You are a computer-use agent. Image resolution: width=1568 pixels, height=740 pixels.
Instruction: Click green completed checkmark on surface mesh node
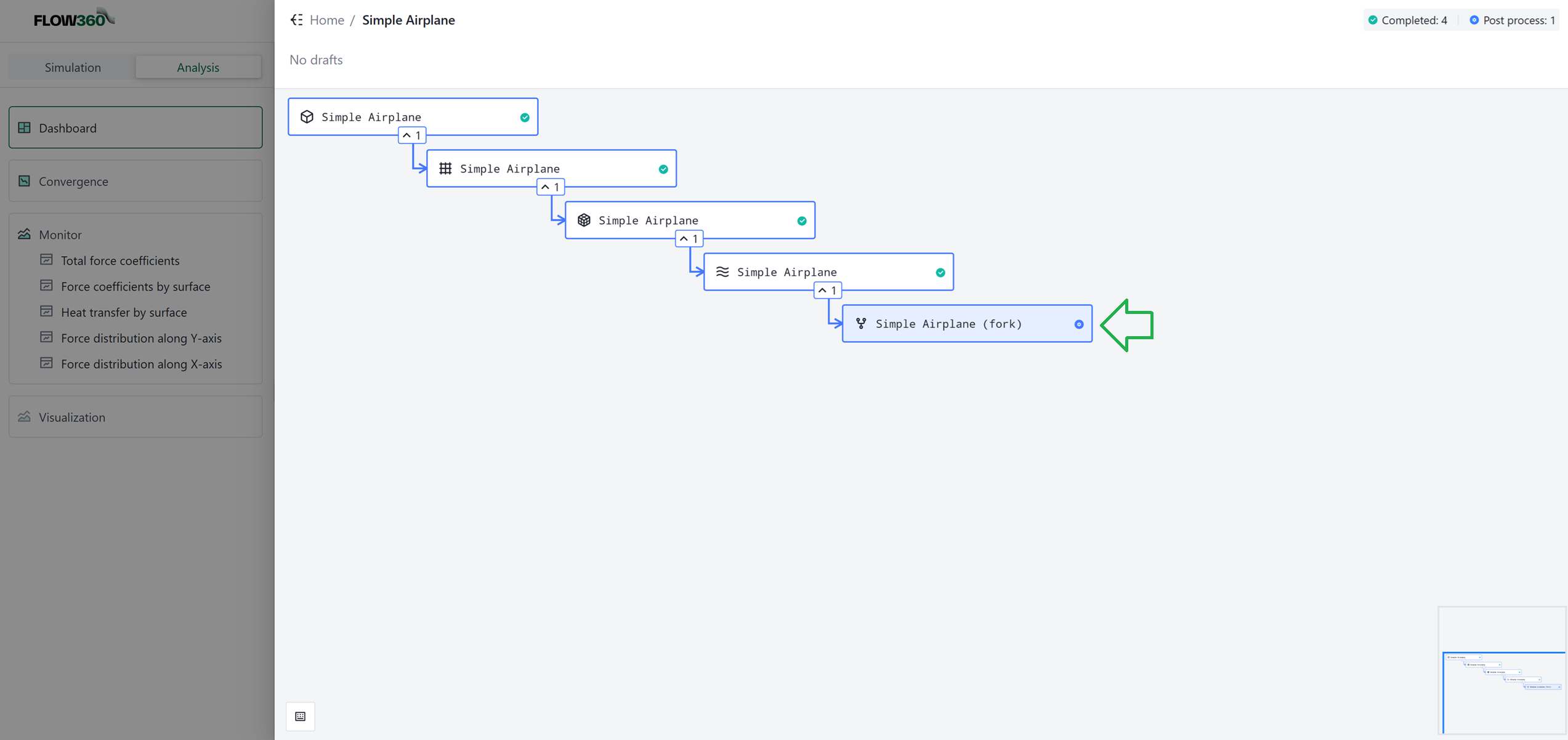(663, 169)
